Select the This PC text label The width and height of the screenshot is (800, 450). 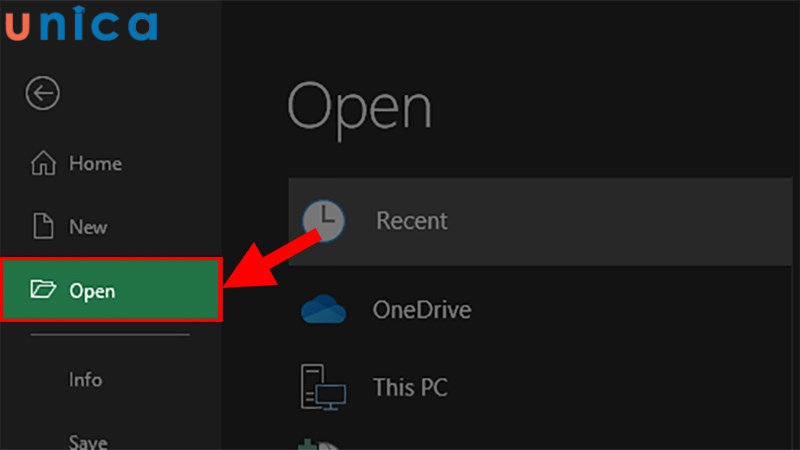pos(410,386)
